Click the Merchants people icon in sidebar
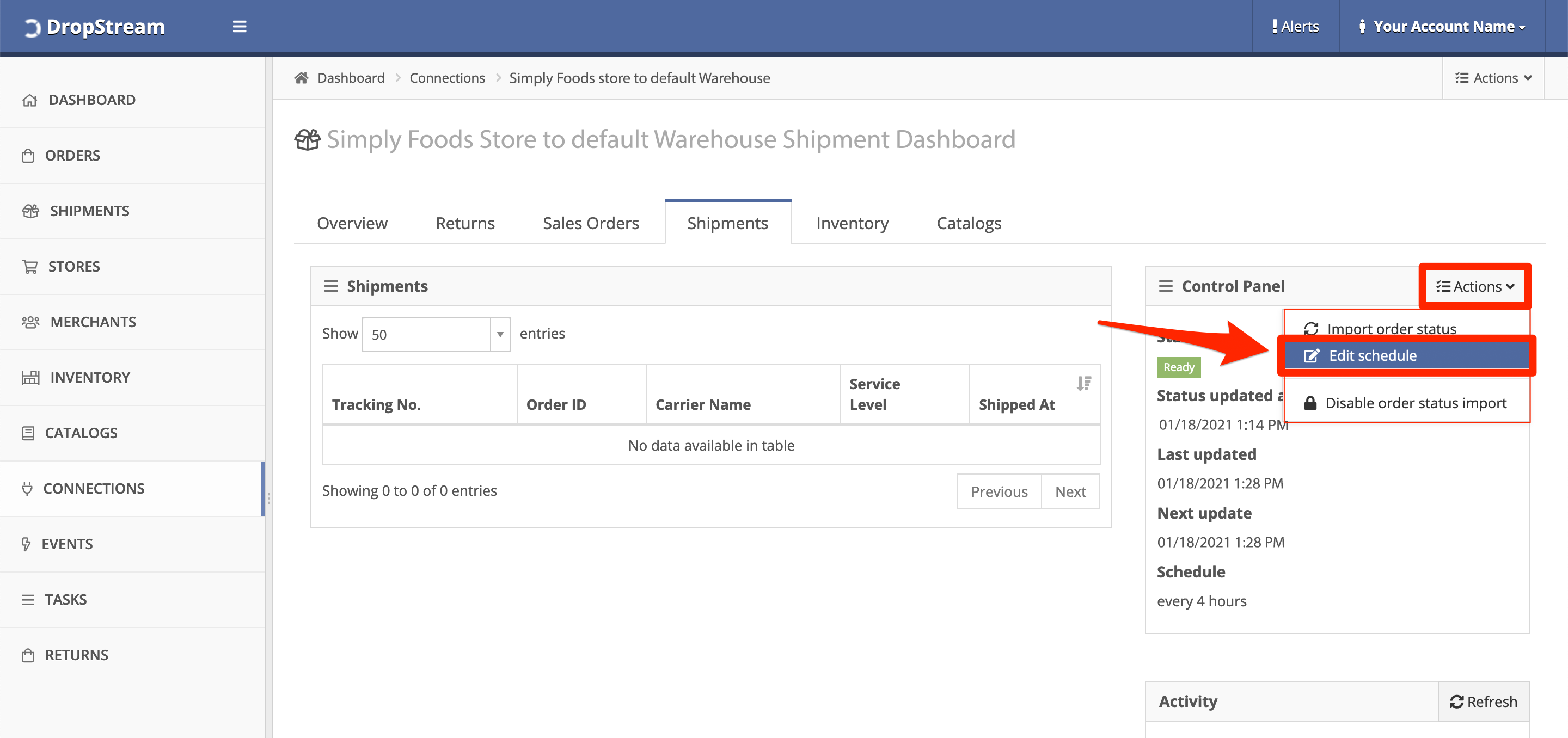 30,322
